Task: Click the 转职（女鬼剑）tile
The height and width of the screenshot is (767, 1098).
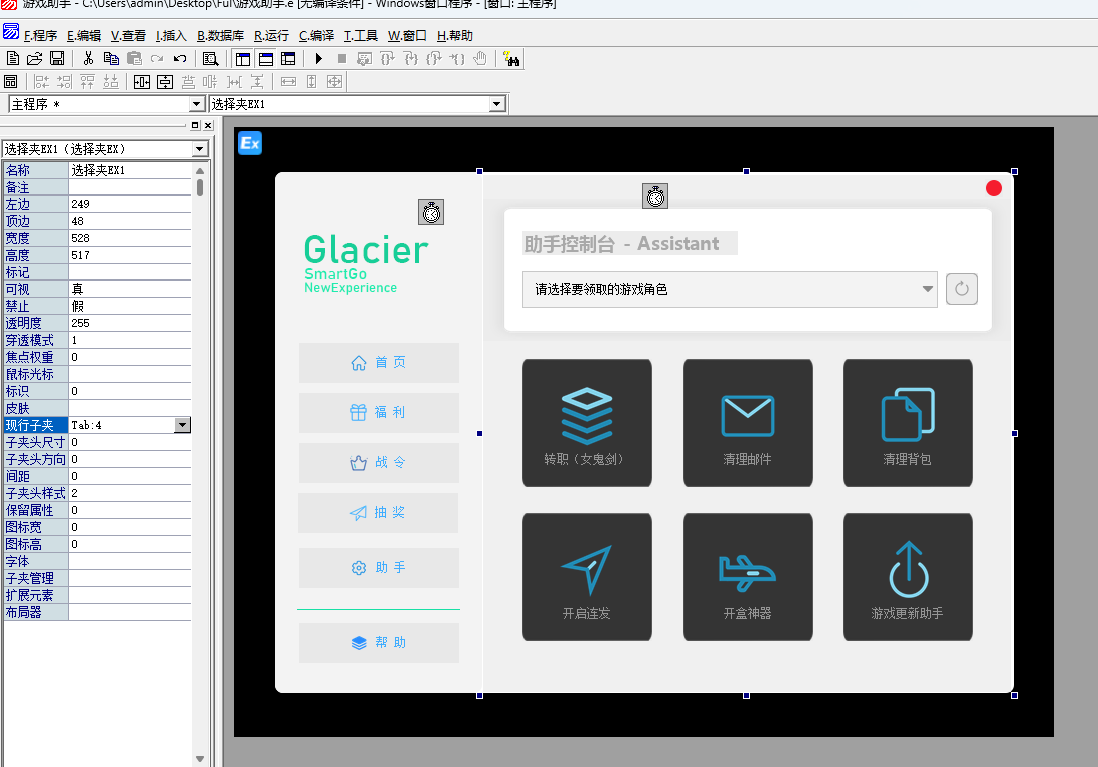Action: click(x=587, y=423)
